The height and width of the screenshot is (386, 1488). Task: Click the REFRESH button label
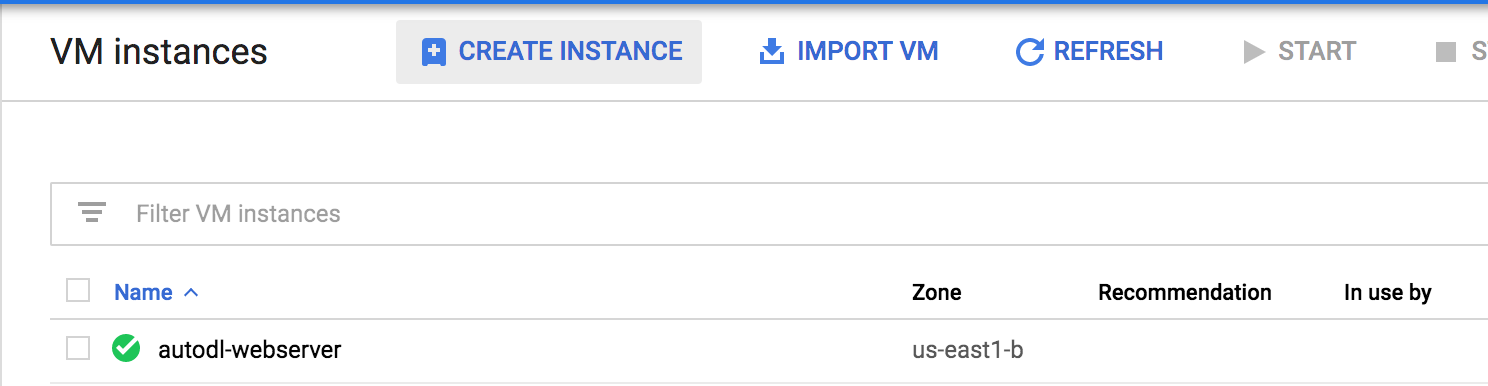1109,52
